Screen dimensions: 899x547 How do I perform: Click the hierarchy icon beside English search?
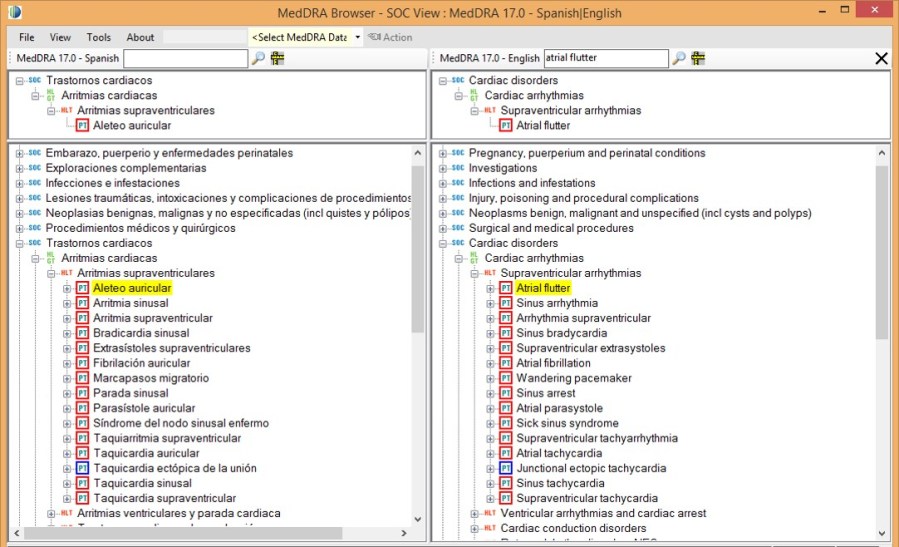698,58
